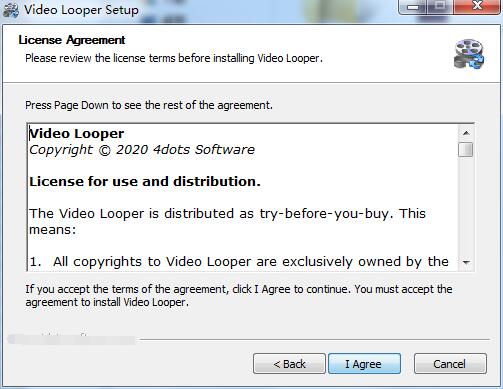Cancel the Video Looper setup
This screenshot has height=389, width=503.
[450, 364]
